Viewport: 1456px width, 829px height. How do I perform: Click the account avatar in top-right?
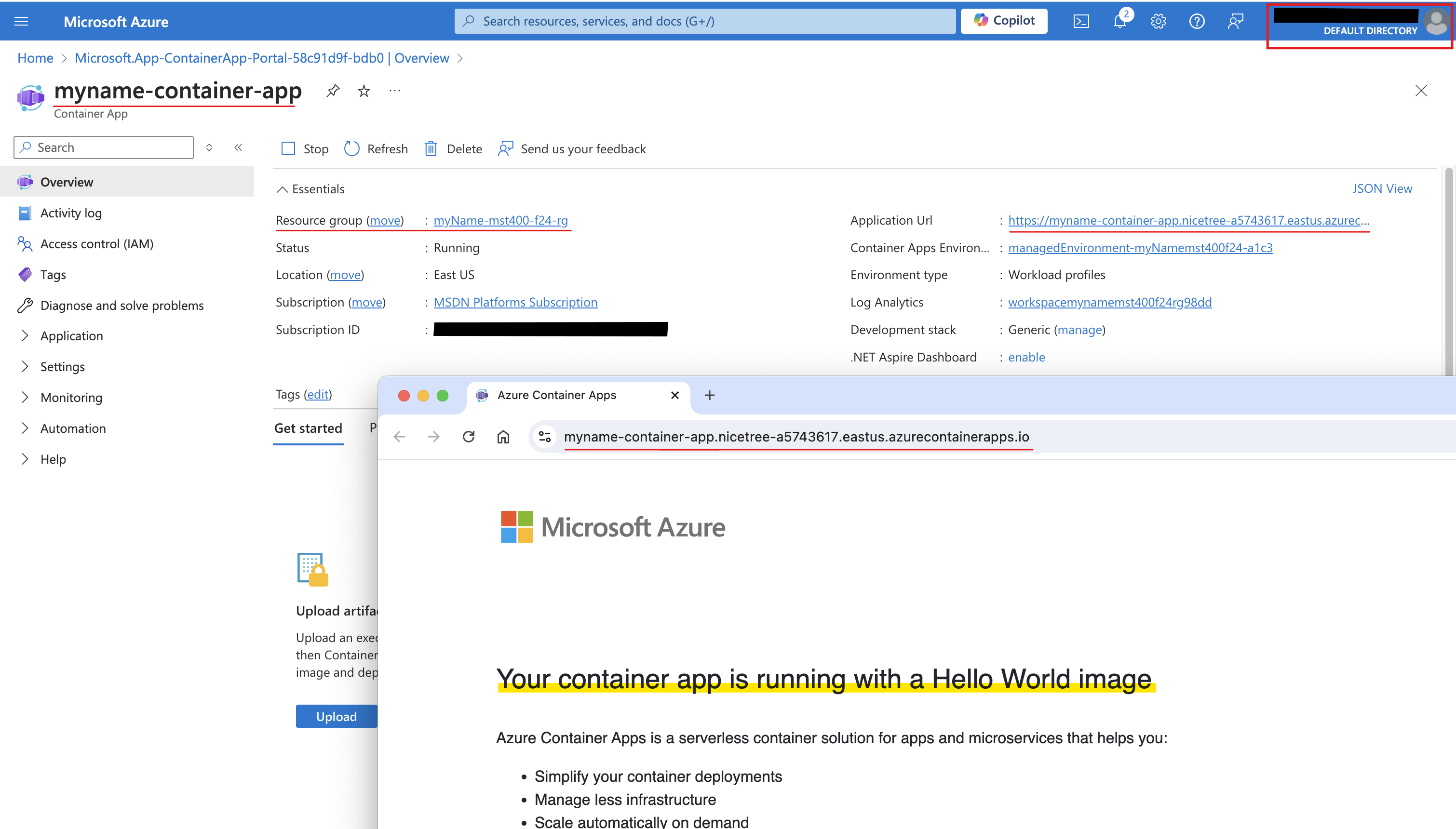[x=1436, y=22]
